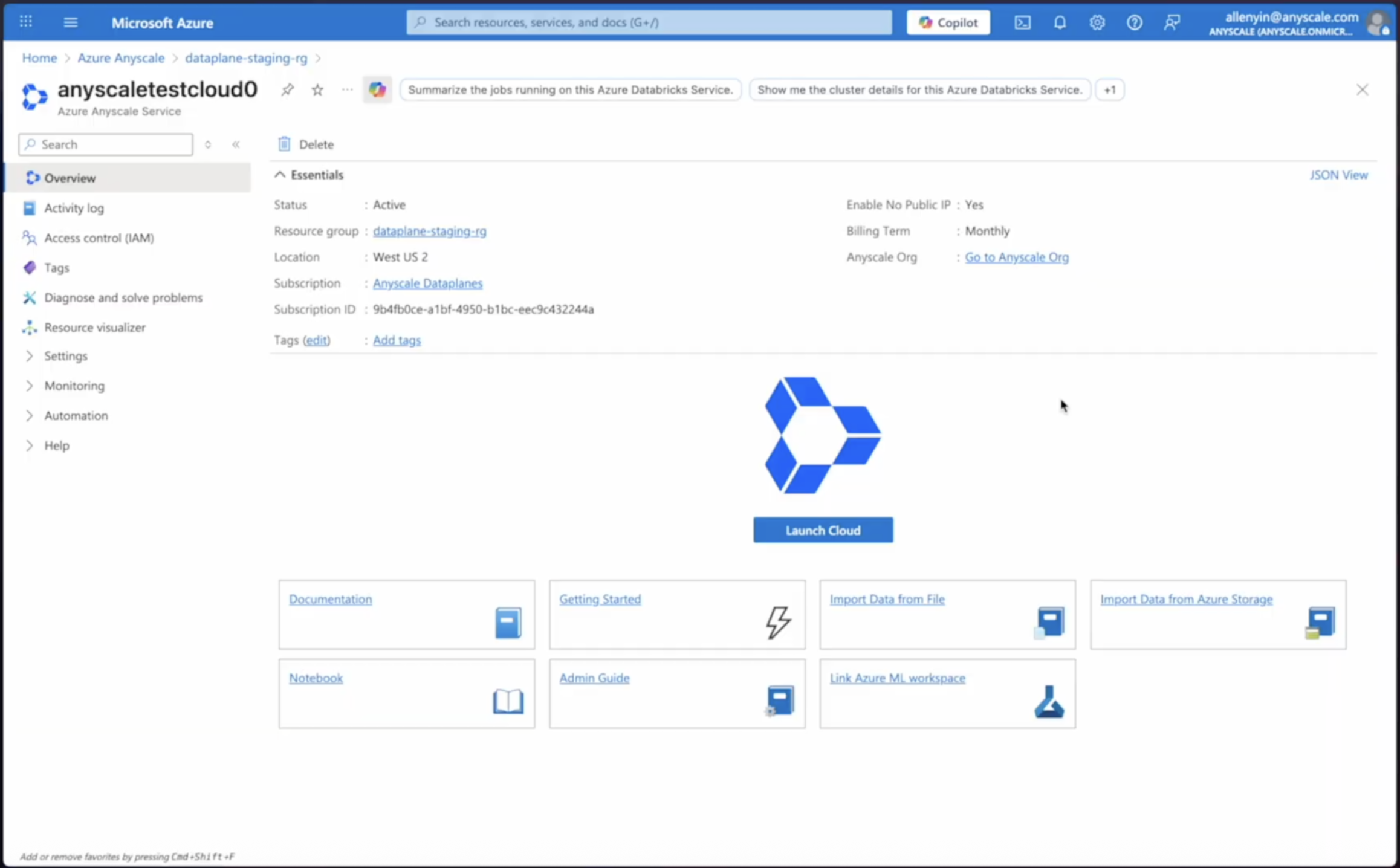Viewport: 1400px width, 868px height.
Task: Open the Resource visualizer
Action: point(95,327)
